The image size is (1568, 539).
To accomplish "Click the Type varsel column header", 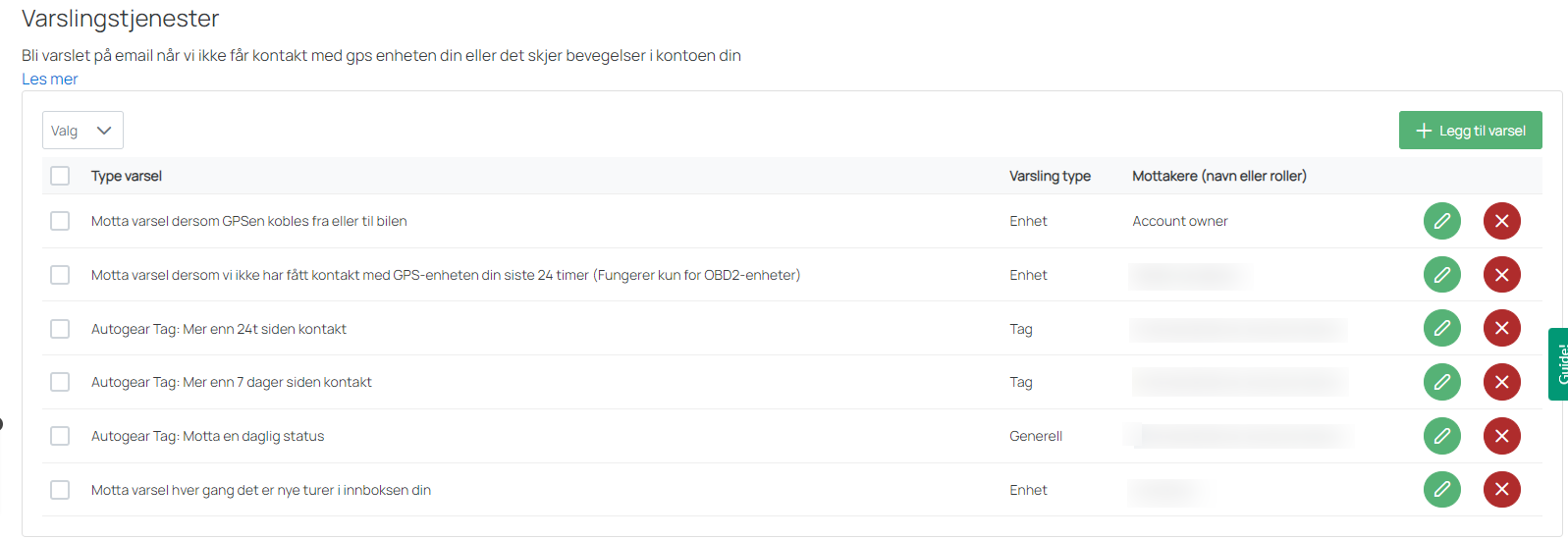I will (x=127, y=176).
